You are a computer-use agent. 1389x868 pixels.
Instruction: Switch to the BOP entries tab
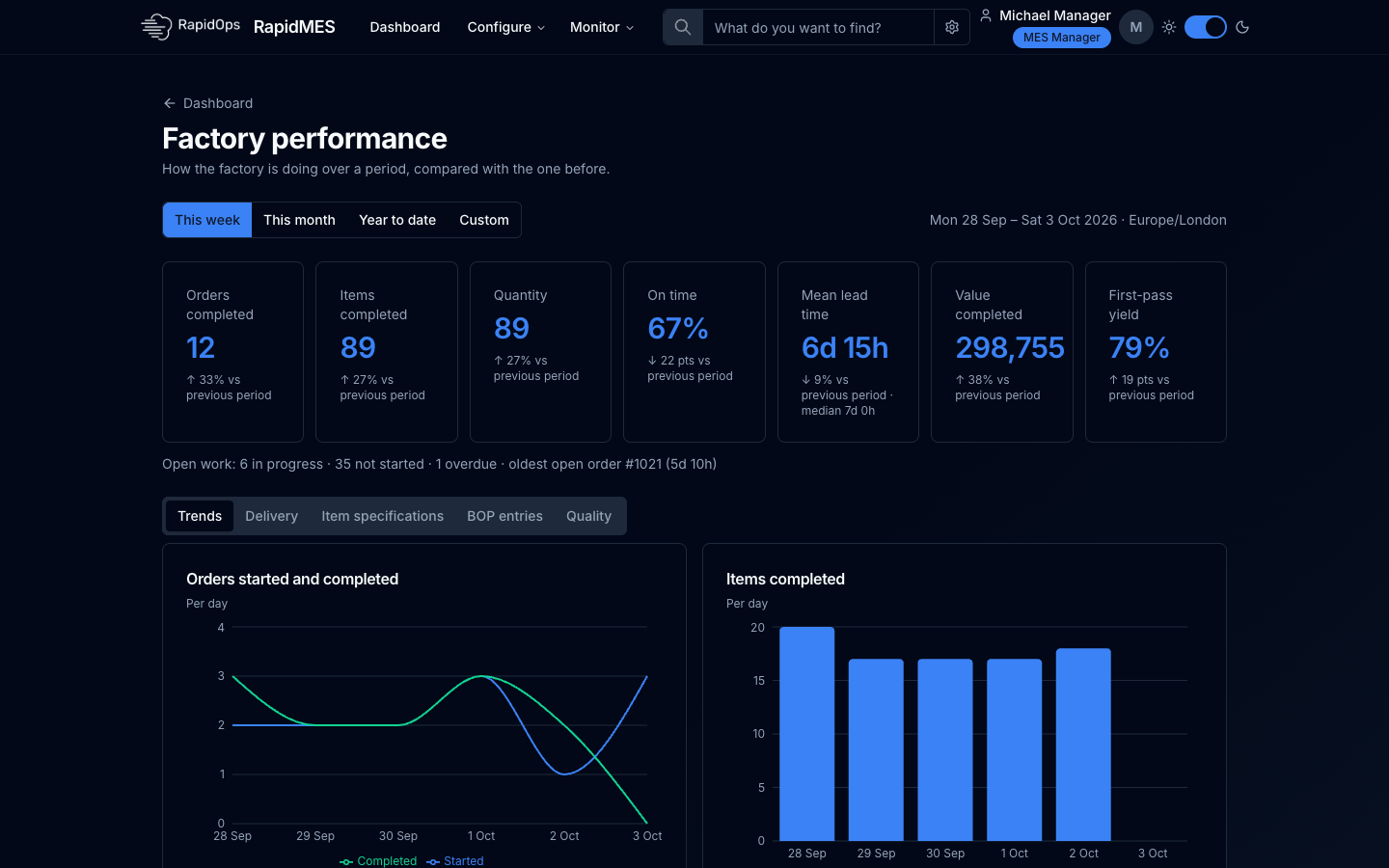point(505,516)
